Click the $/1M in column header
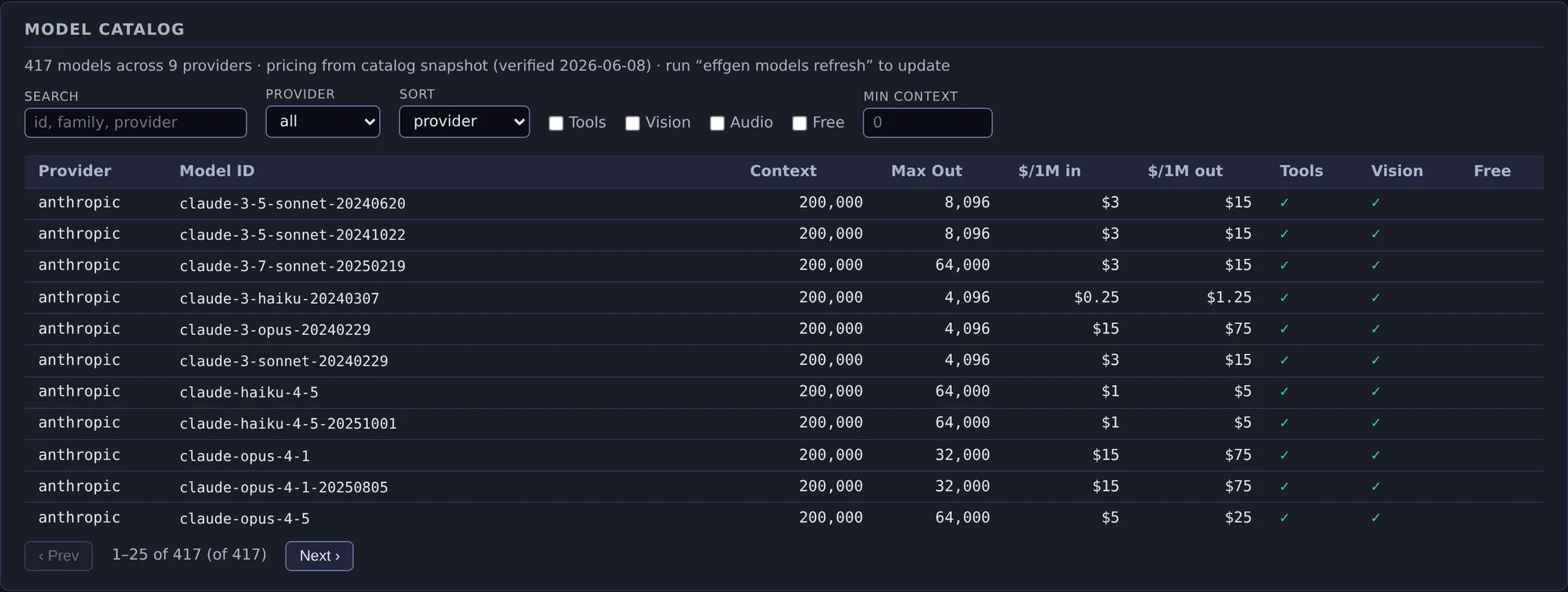Viewport: 1568px width, 592px height. pos(1049,171)
